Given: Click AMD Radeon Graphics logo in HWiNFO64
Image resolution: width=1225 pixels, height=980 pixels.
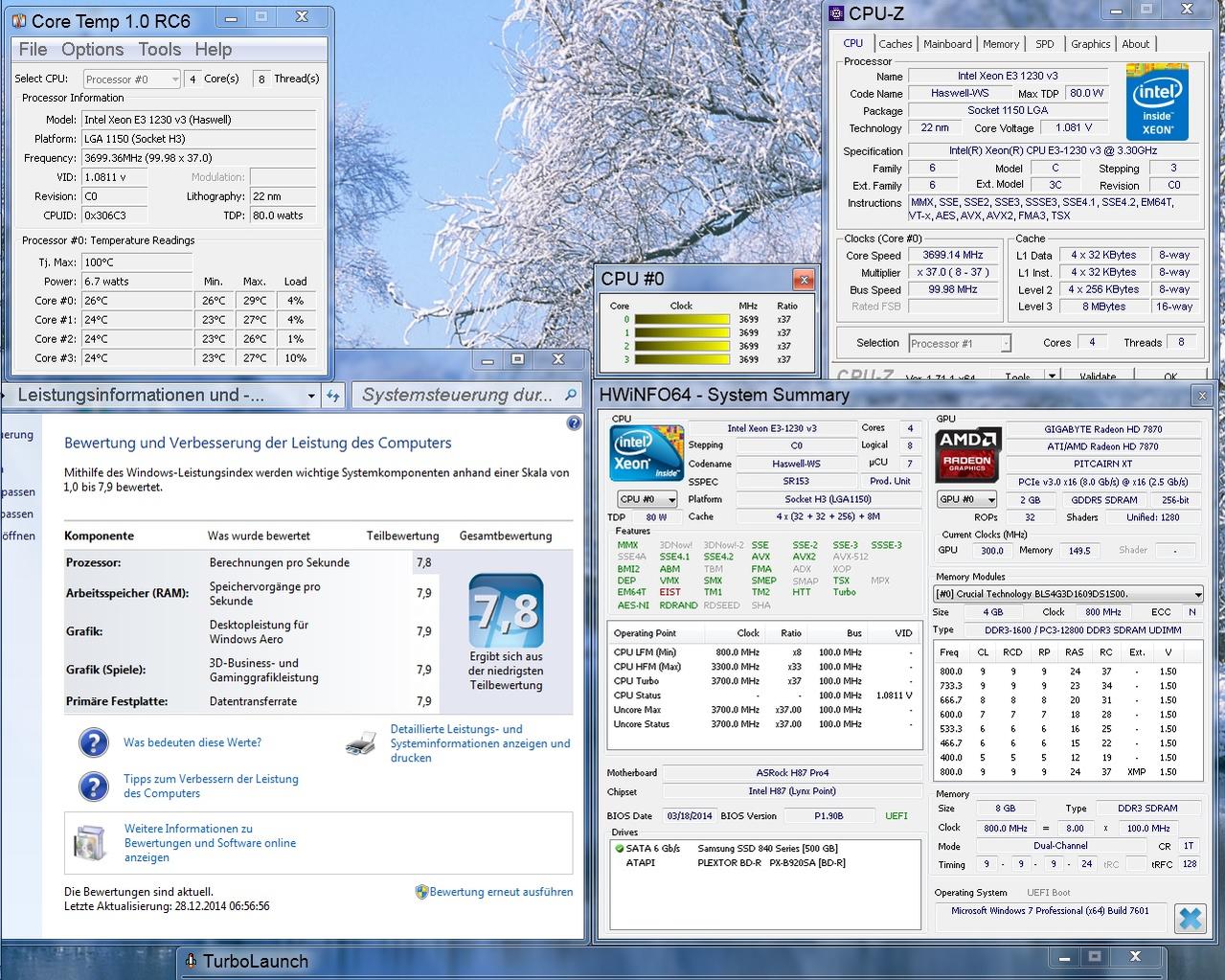Looking at the screenshot, I should coord(967,454).
